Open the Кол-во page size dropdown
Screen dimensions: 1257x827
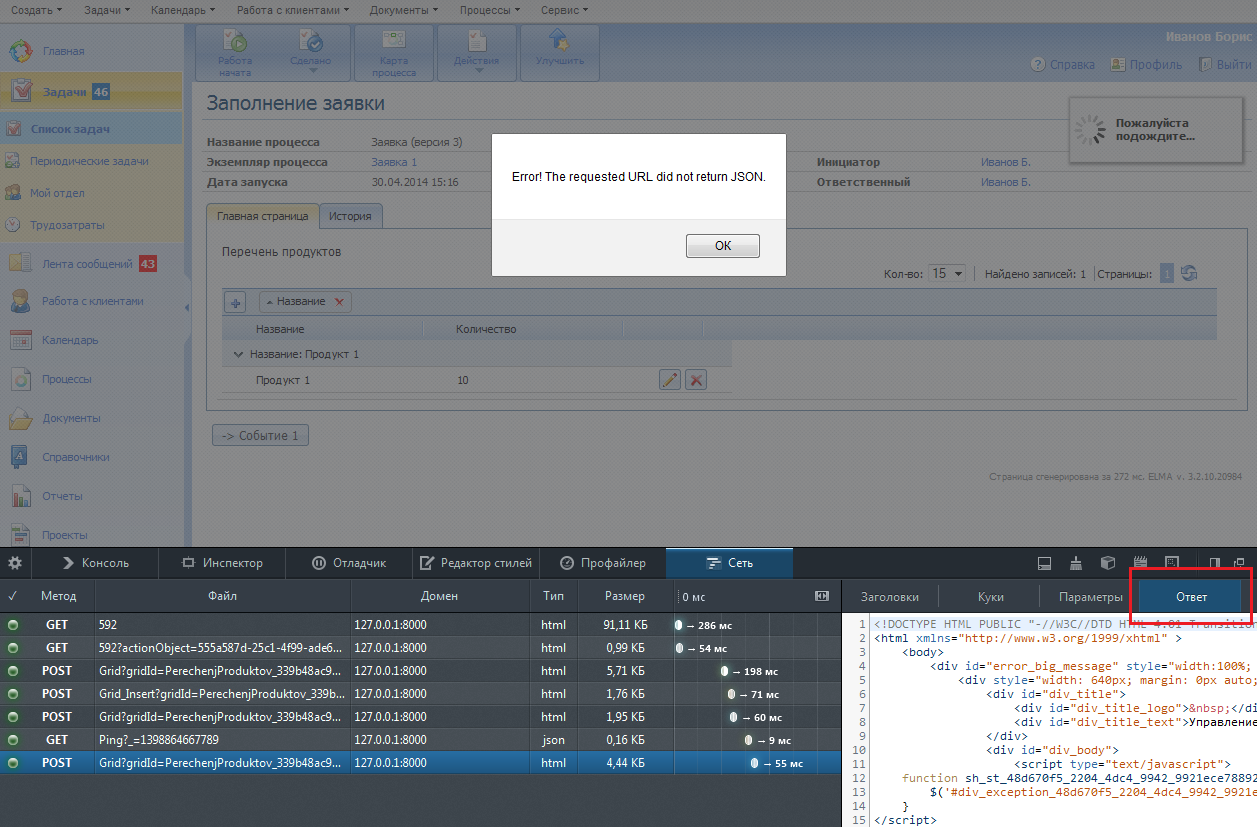(x=946, y=273)
